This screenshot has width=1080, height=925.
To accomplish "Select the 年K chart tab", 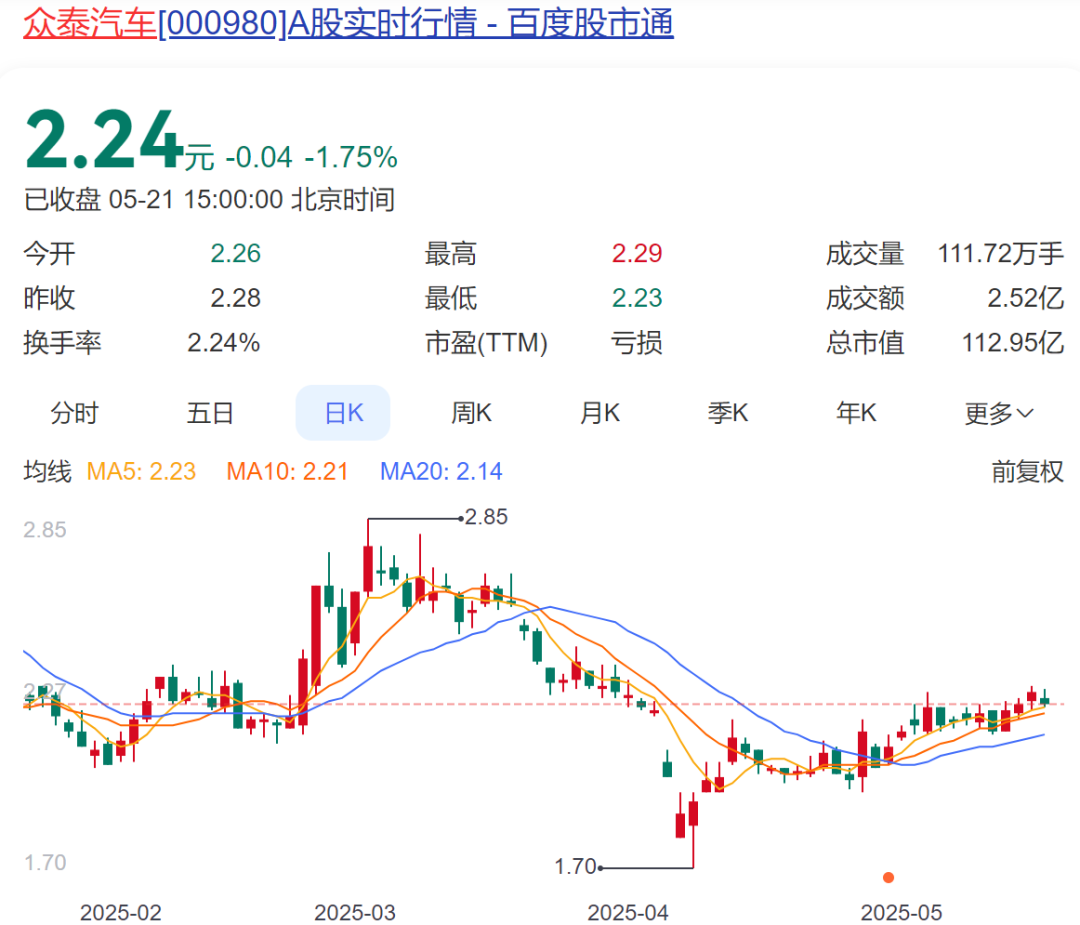I will point(856,413).
